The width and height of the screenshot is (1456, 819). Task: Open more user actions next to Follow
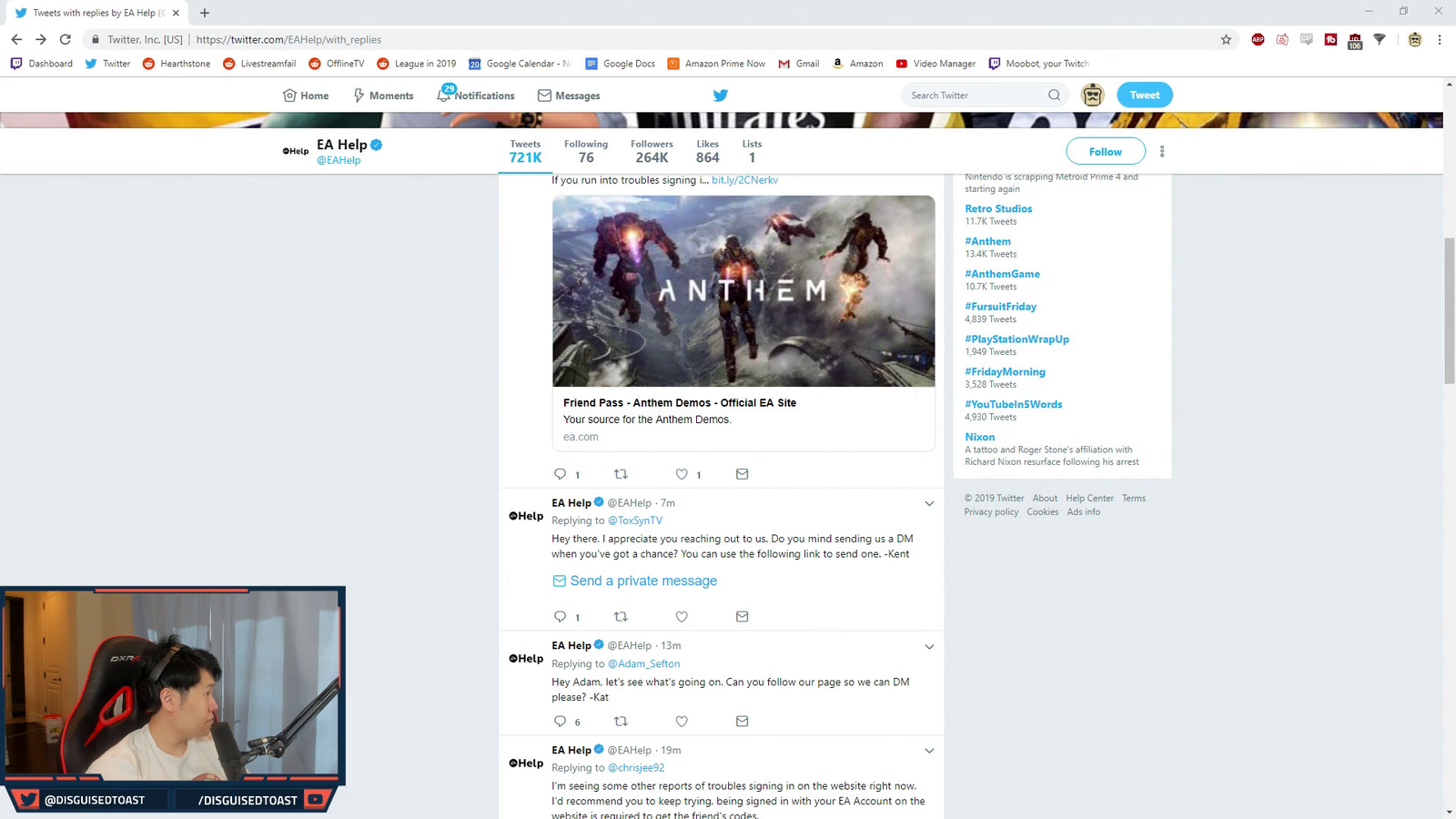[1162, 151]
